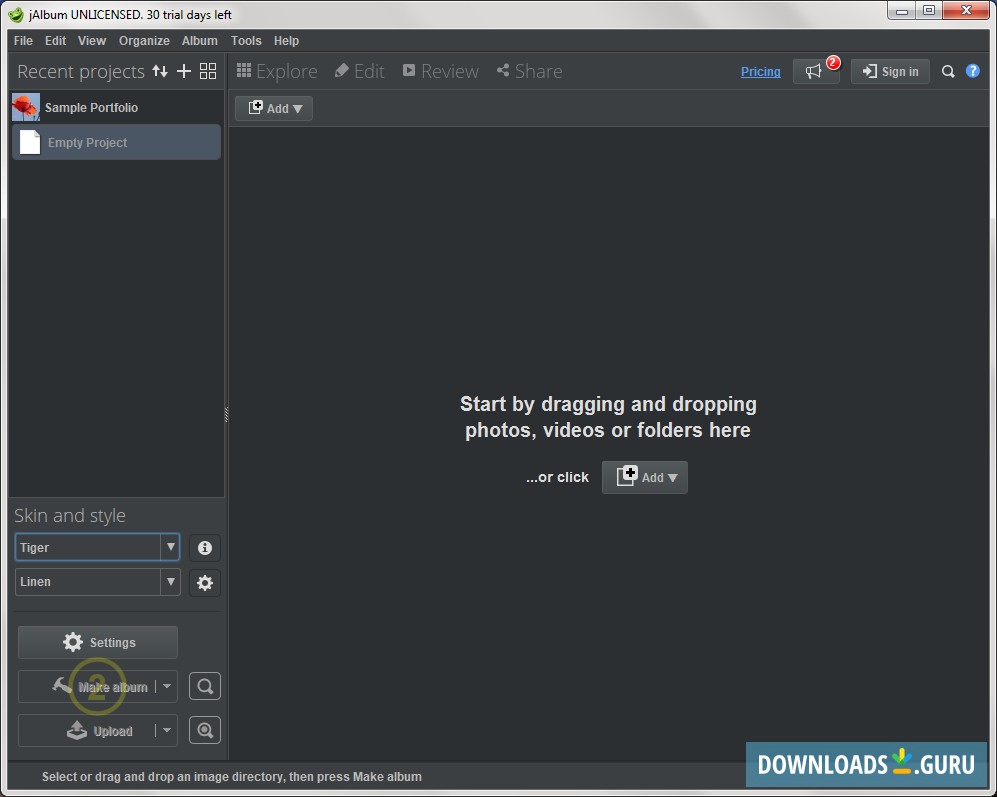The width and height of the screenshot is (997, 797).
Task: Open style settings gear beside Linen
Action: [x=205, y=583]
